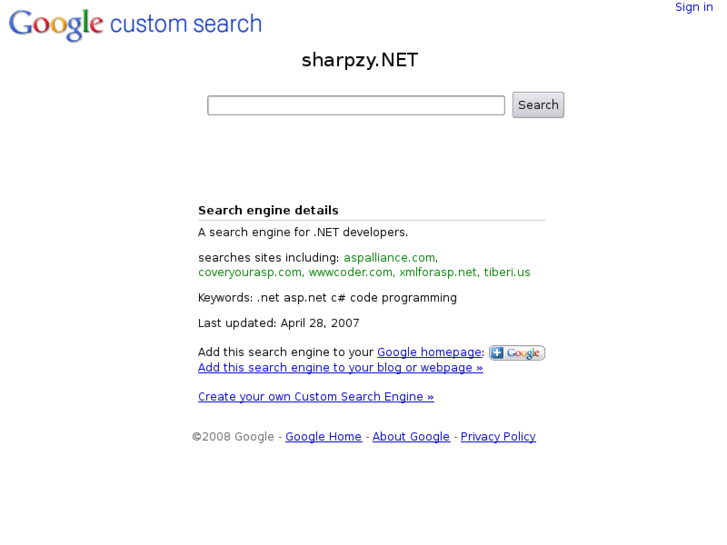Click the aspalliance.com site name

pyautogui.click(x=389, y=258)
